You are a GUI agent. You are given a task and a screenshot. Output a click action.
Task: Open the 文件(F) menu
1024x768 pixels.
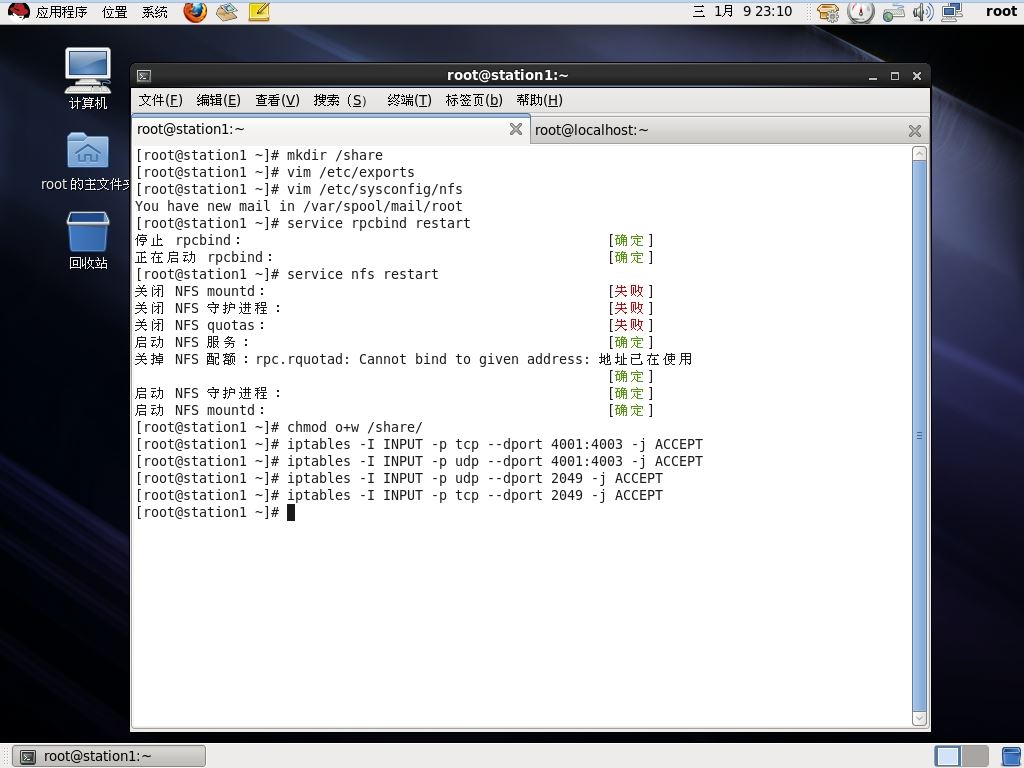[160, 100]
